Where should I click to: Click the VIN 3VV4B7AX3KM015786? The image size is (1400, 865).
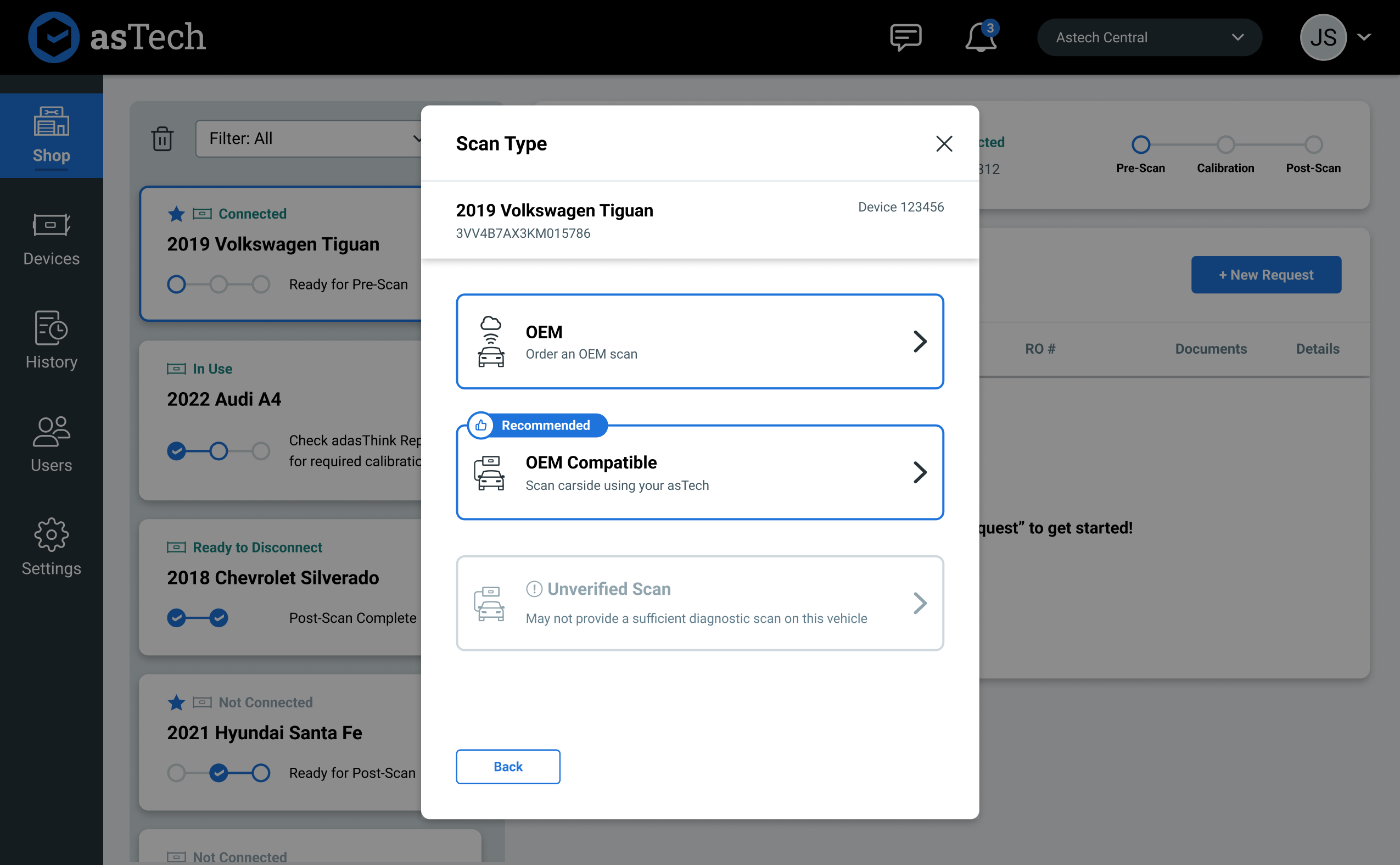click(x=523, y=233)
